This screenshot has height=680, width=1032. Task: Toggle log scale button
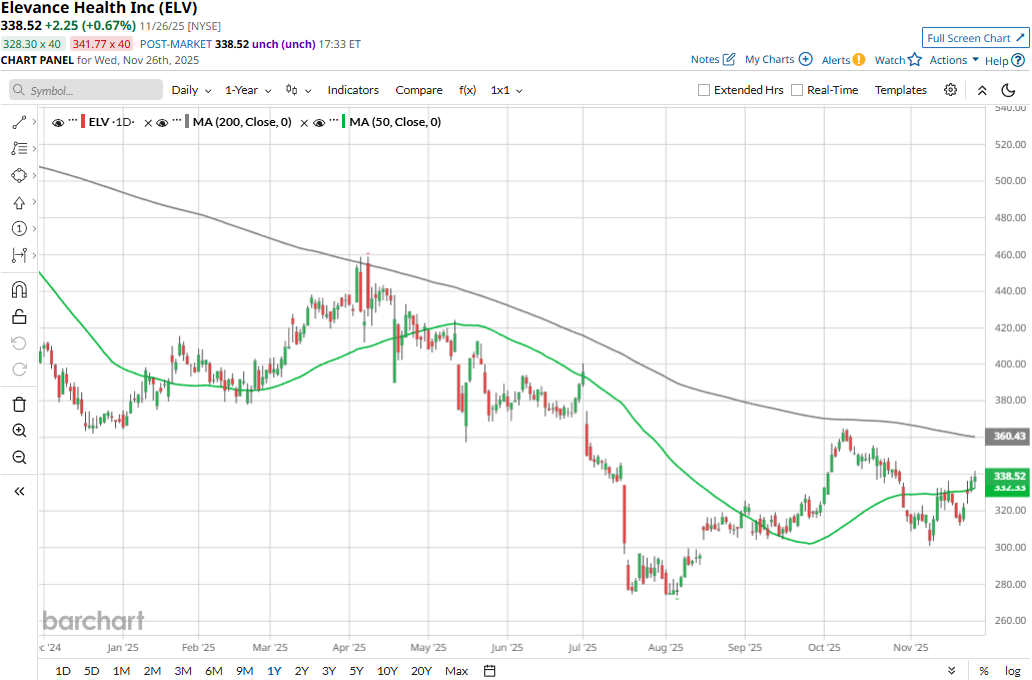click(1012, 671)
